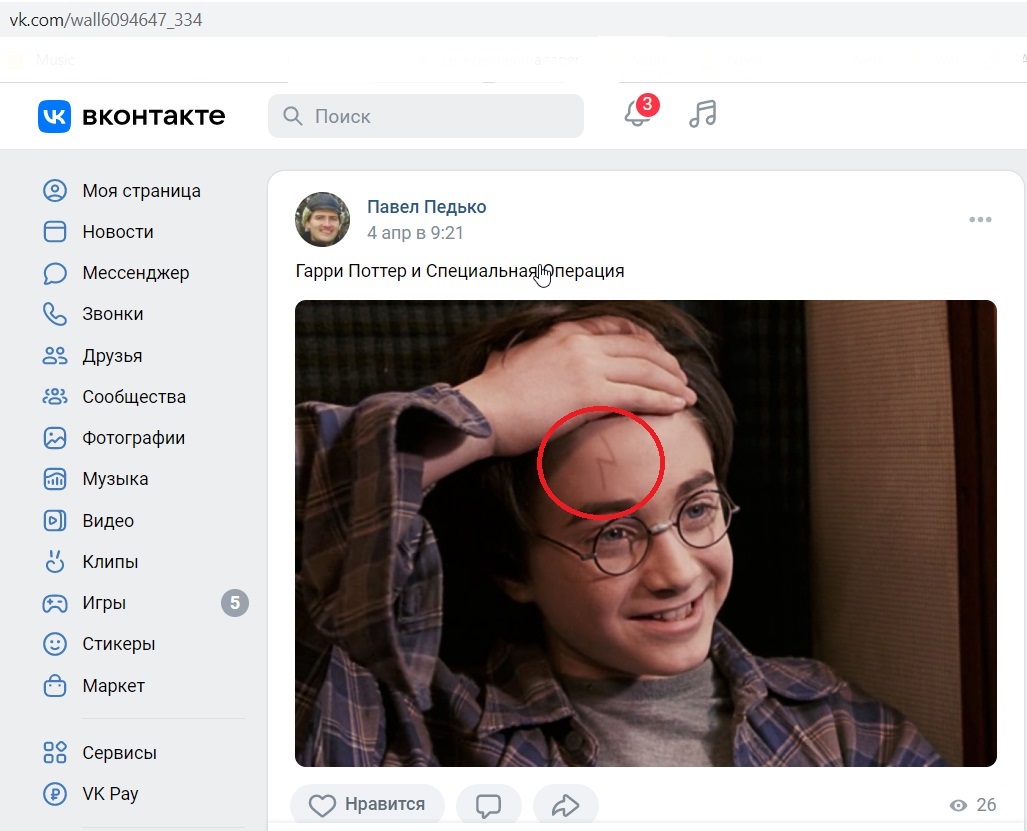Open Сервисы section label
Image resolution: width=1027 pixels, height=831 pixels.
pos(119,753)
